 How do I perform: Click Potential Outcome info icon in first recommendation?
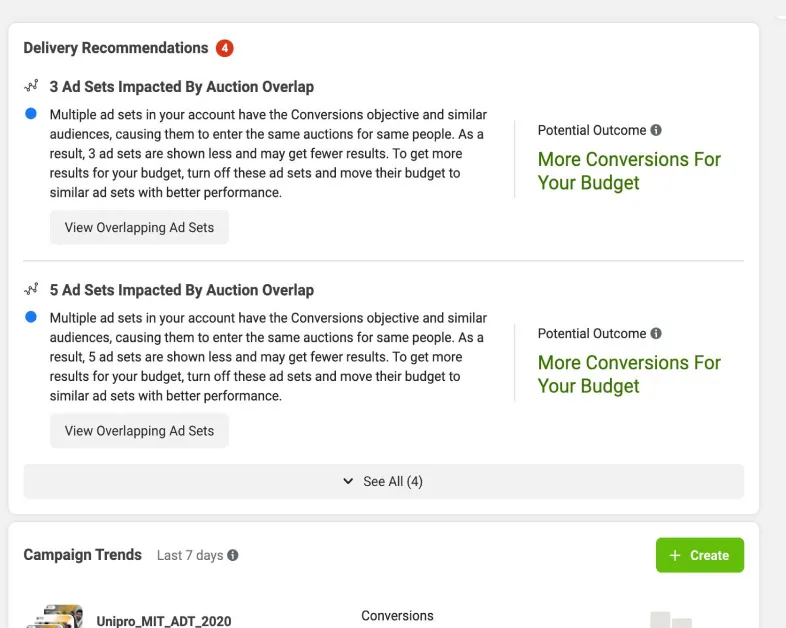click(x=656, y=130)
